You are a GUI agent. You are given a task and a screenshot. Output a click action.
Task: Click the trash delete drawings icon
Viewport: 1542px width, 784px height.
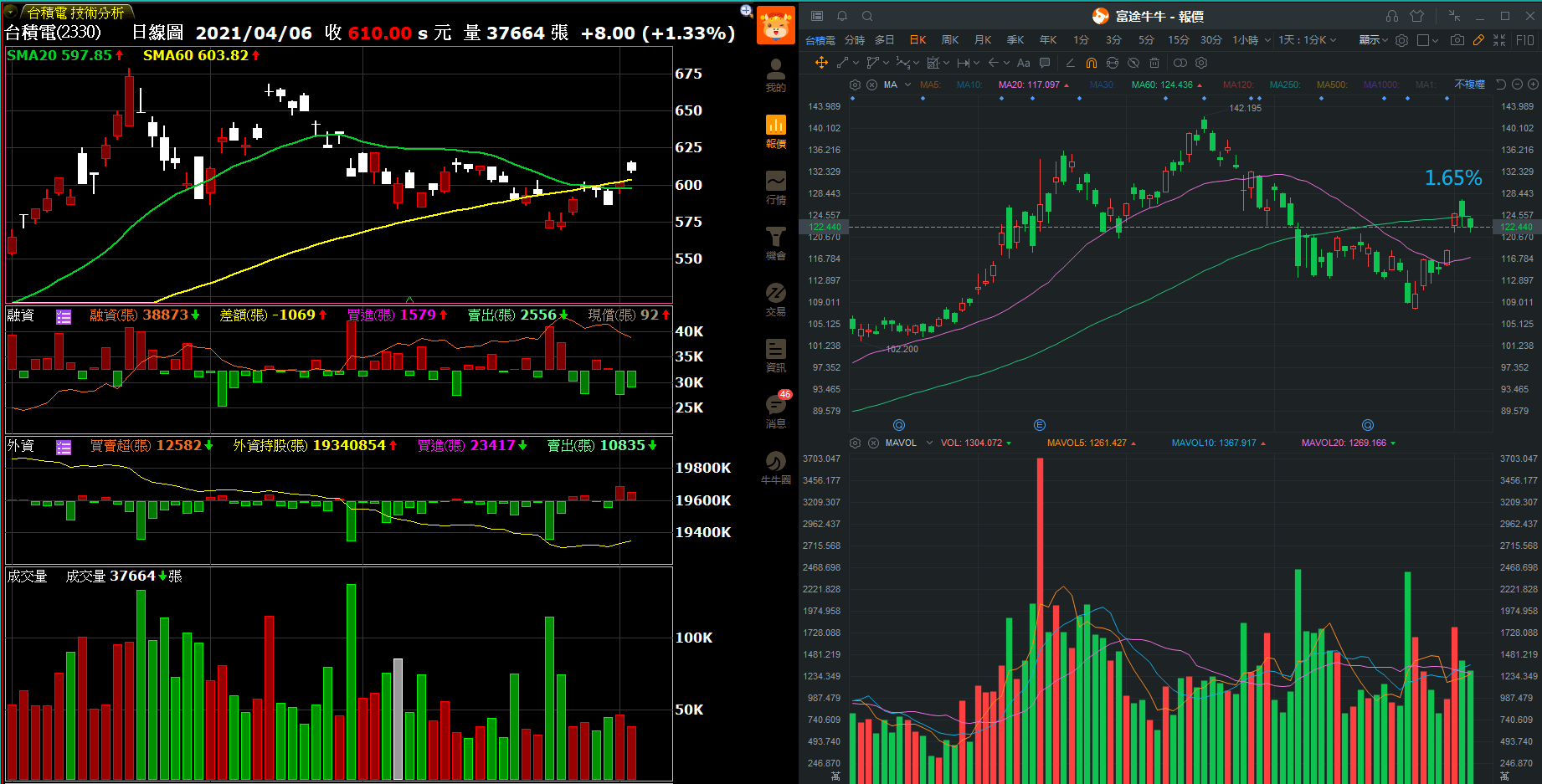tap(1154, 63)
